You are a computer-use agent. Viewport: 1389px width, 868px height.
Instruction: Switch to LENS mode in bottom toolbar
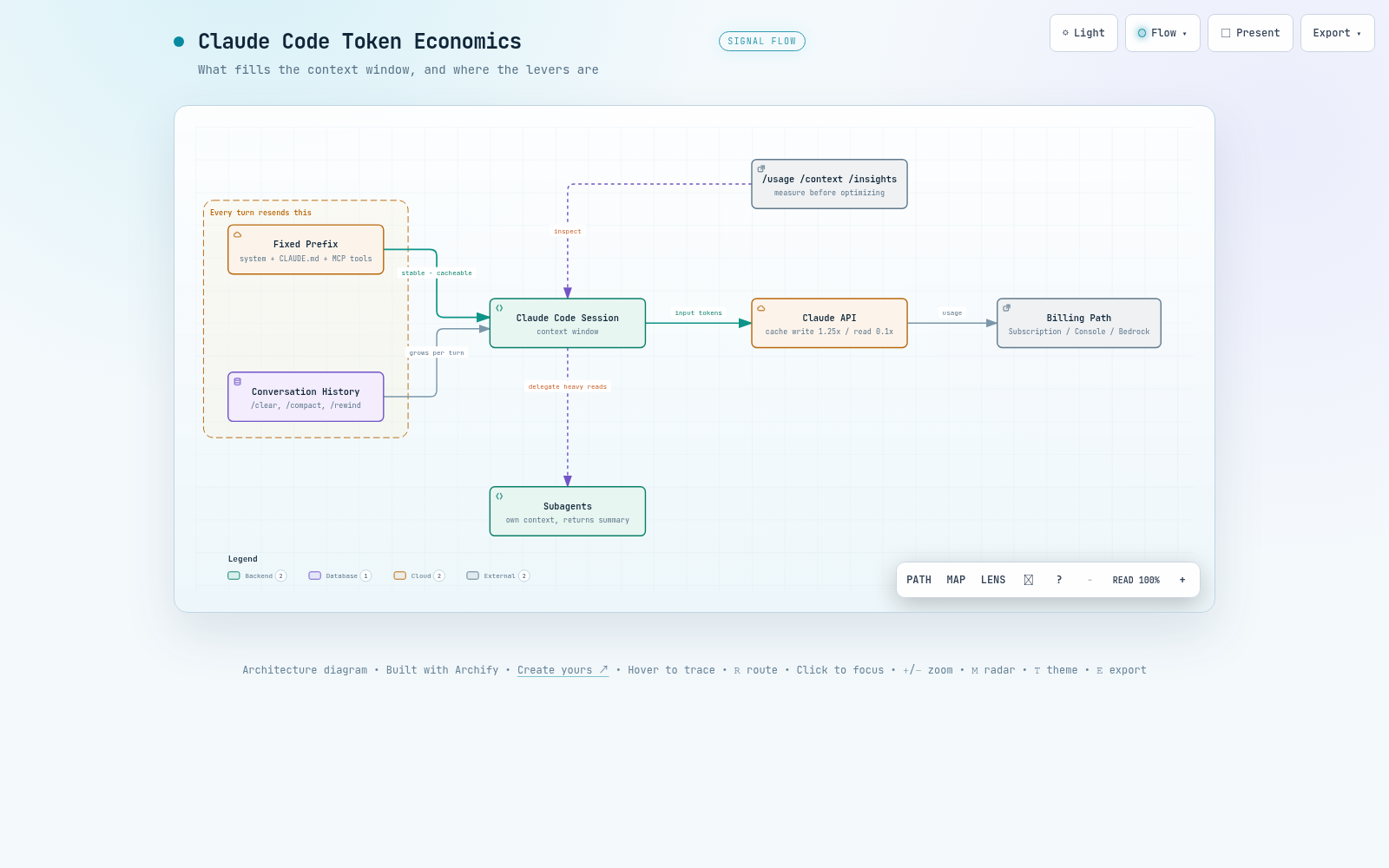coord(993,580)
